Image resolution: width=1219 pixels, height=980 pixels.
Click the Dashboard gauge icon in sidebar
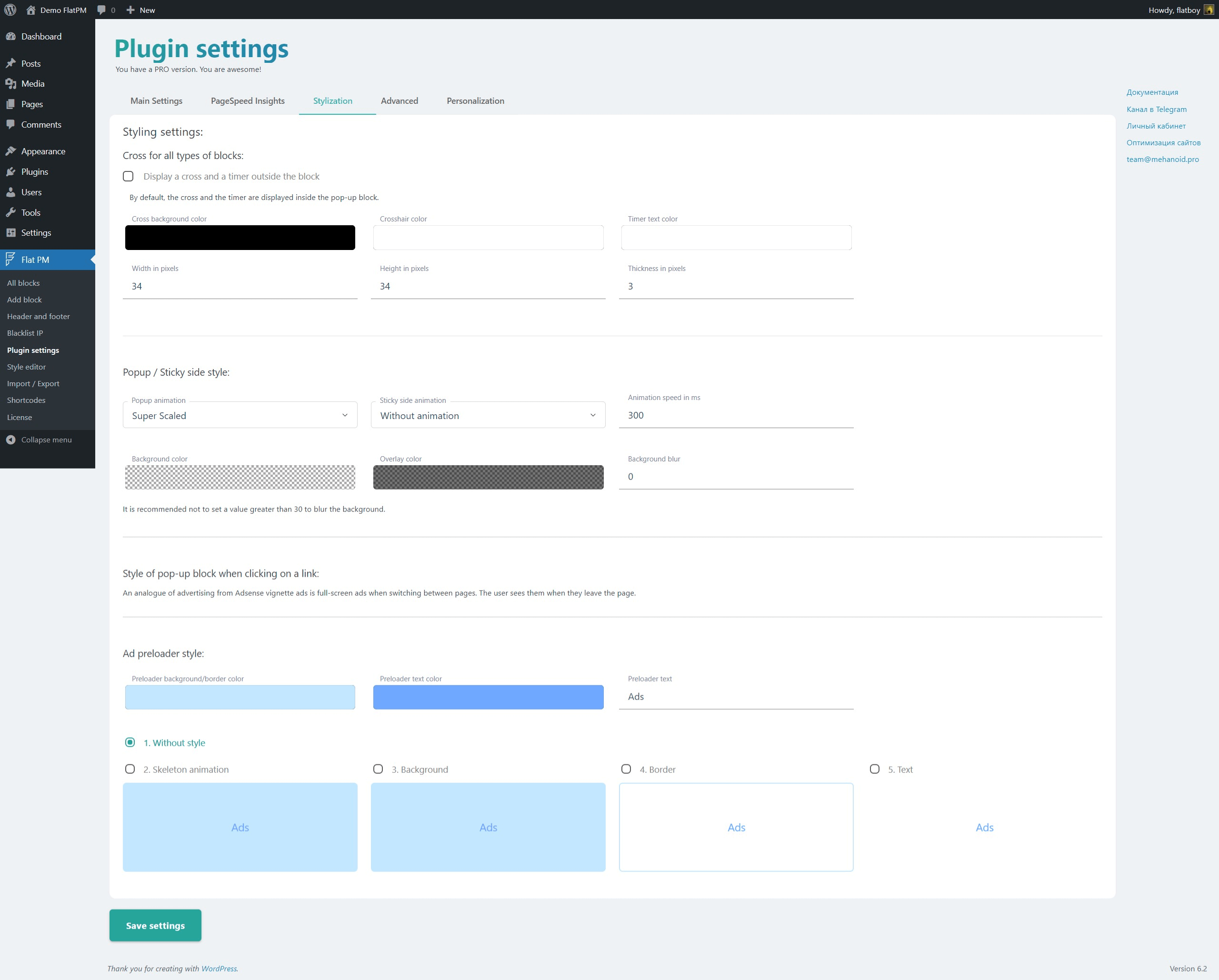pyautogui.click(x=11, y=36)
